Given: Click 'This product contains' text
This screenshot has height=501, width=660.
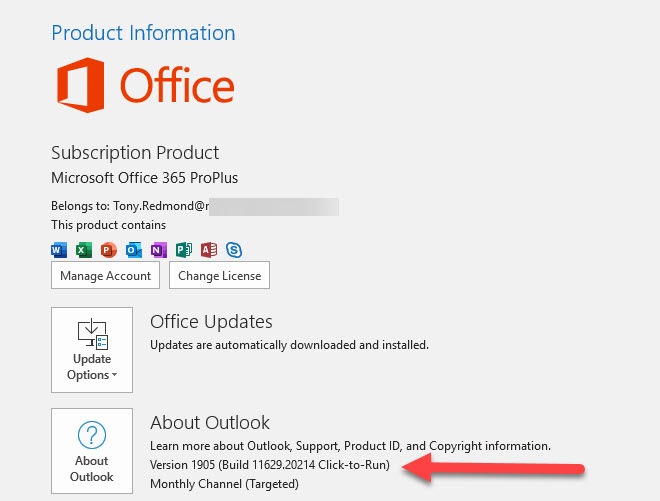Looking at the screenshot, I should point(109,225).
